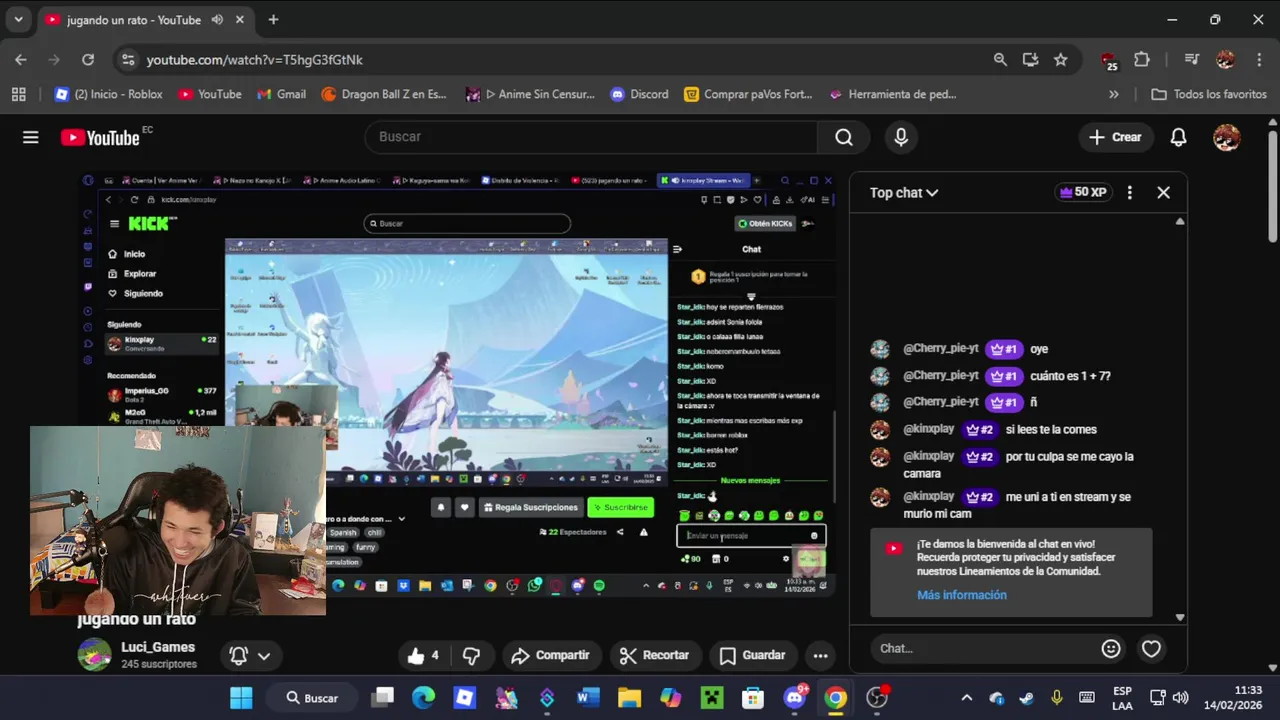Focus the YouTube Buscar search field
Viewport: 1280px width, 720px height.
tap(591, 137)
